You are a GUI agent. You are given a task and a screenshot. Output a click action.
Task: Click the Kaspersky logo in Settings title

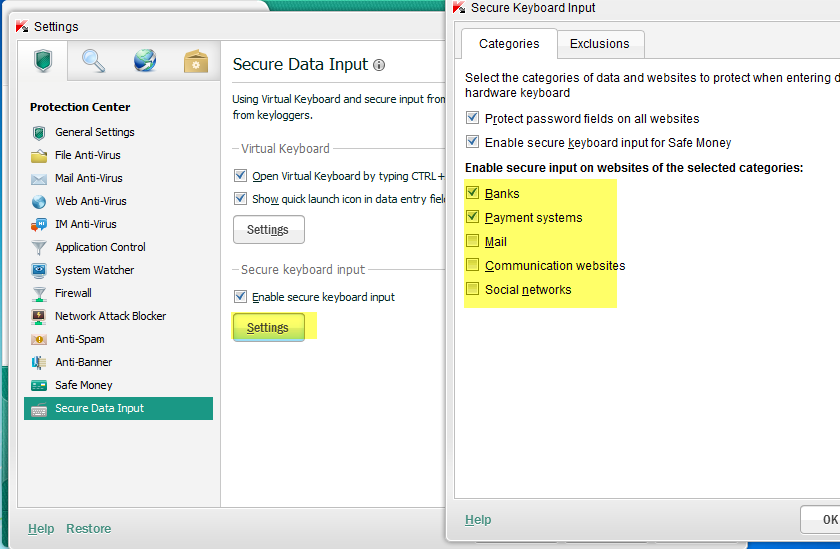click(x=22, y=26)
